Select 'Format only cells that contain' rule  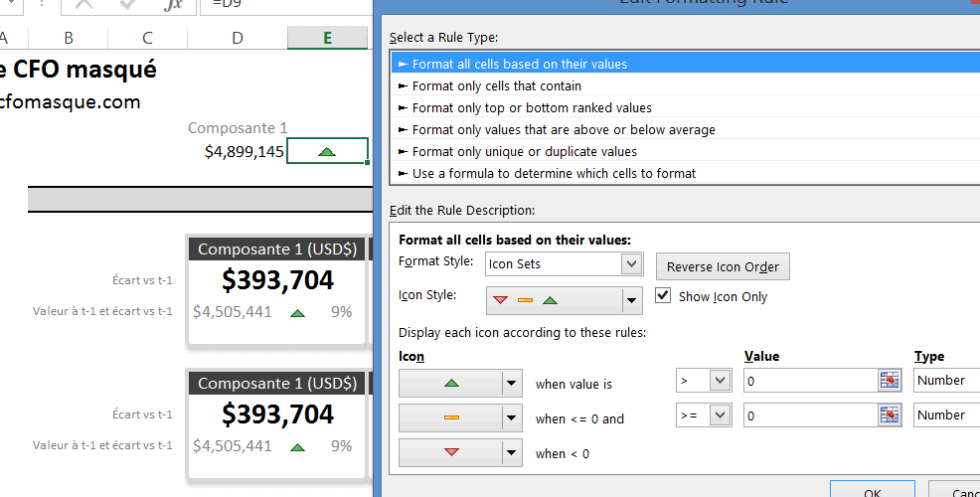pos(686,86)
